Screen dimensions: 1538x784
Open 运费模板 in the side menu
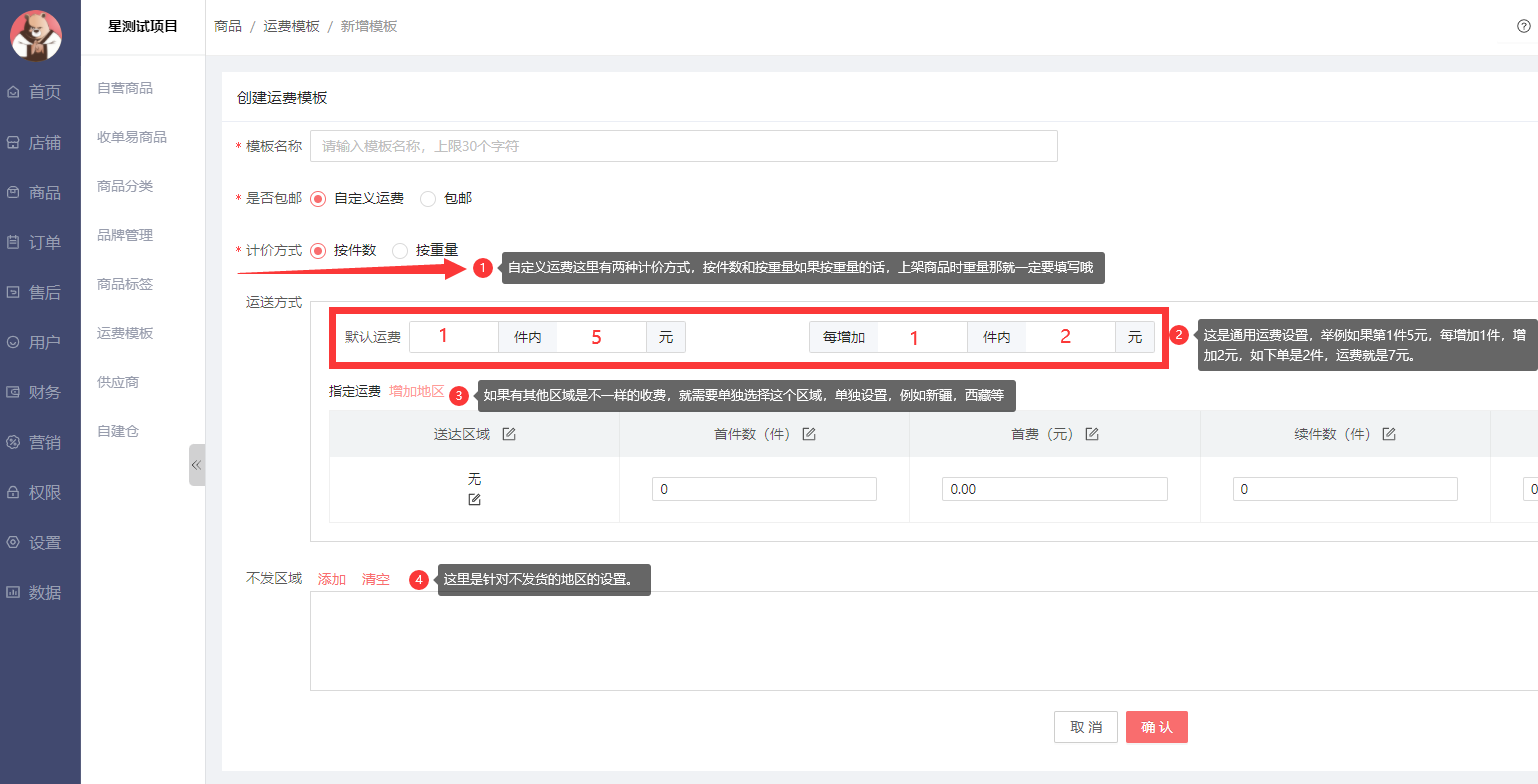[x=125, y=333]
